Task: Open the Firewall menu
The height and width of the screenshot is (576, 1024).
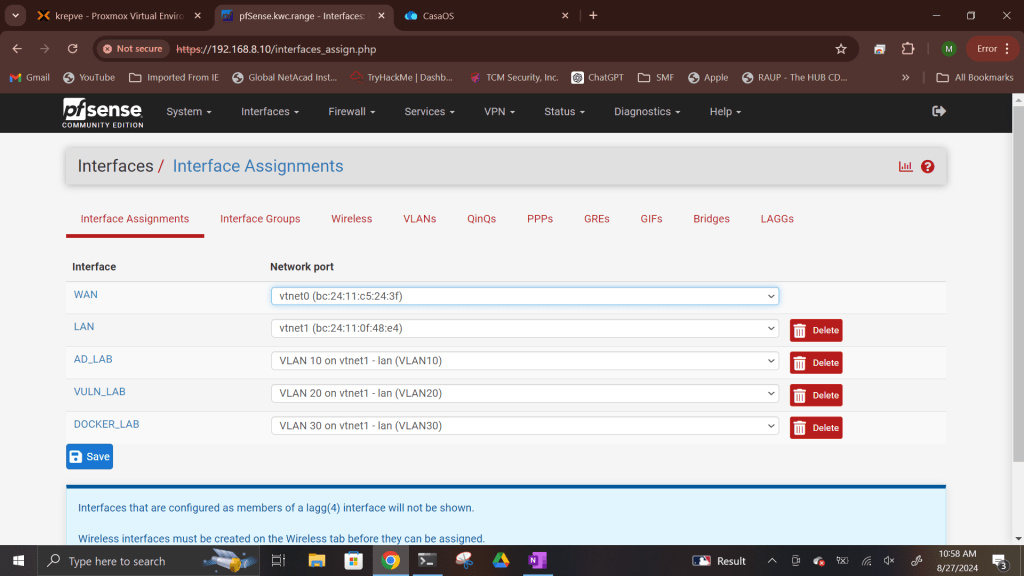Action: (x=351, y=112)
